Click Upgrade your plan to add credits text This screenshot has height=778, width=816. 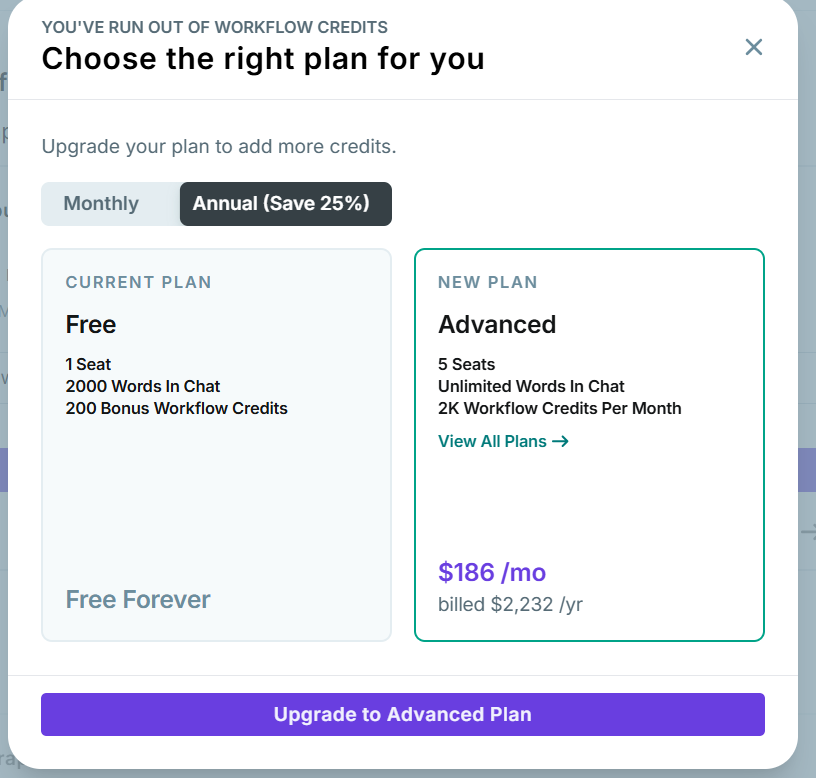pos(219,147)
